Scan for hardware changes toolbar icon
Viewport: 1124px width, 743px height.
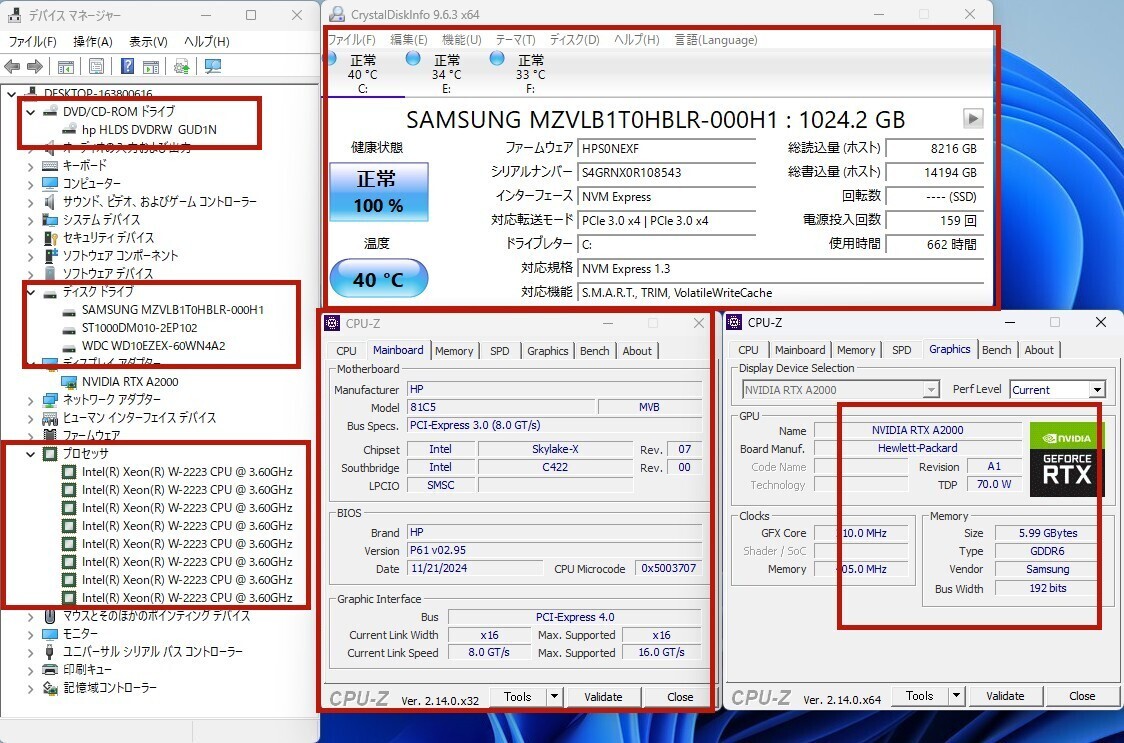(x=212, y=67)
